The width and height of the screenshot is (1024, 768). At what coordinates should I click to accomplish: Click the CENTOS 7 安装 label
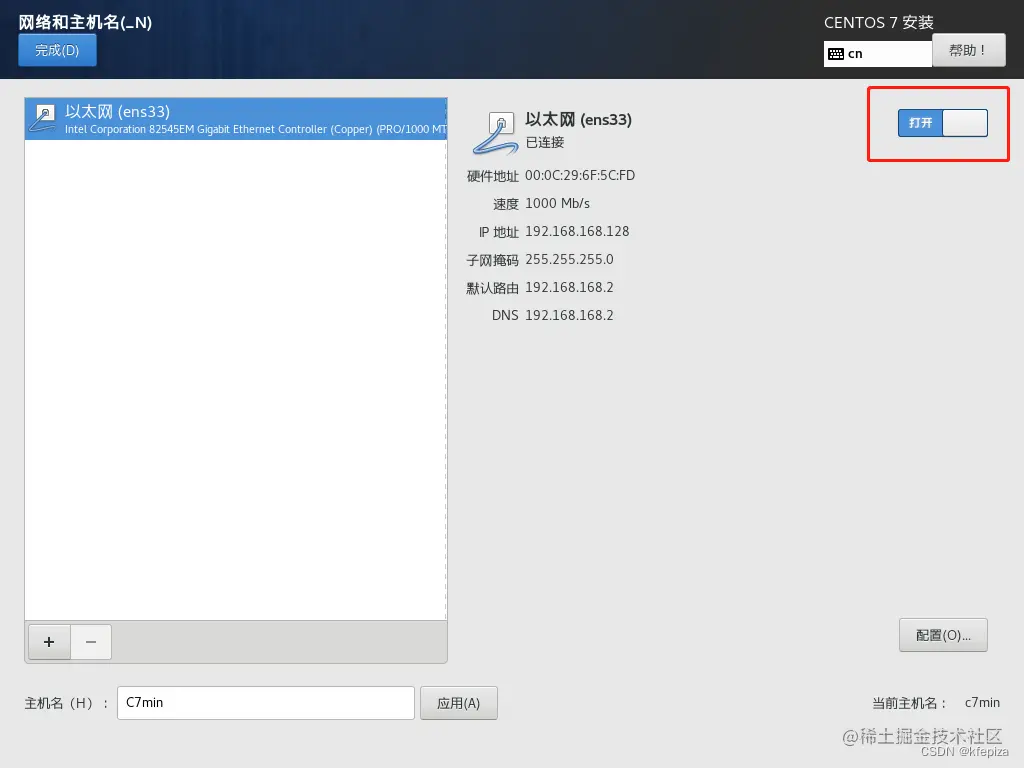[x=878, y=22]
